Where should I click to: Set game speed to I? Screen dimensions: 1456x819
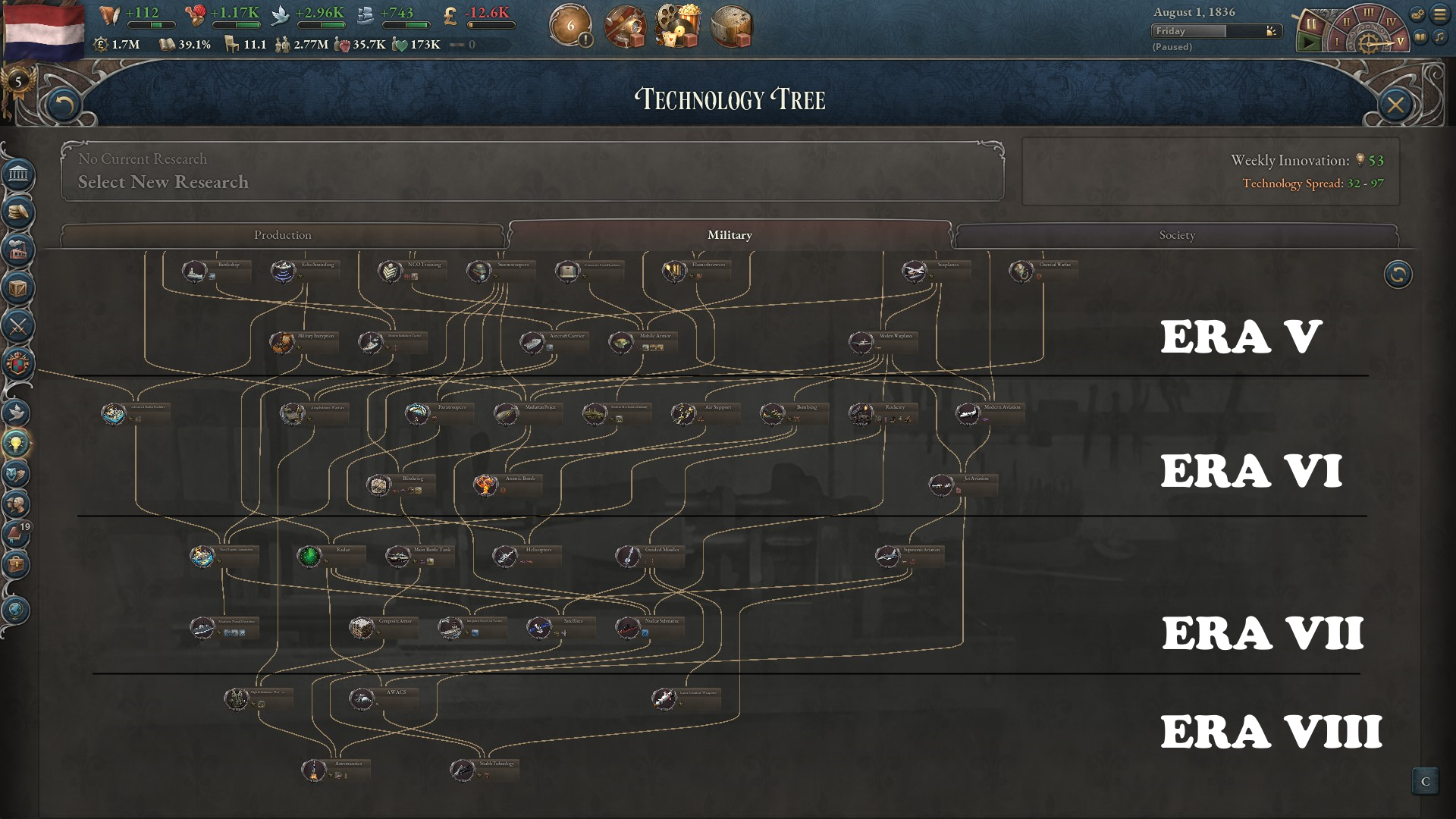[x=1337, y=42]
